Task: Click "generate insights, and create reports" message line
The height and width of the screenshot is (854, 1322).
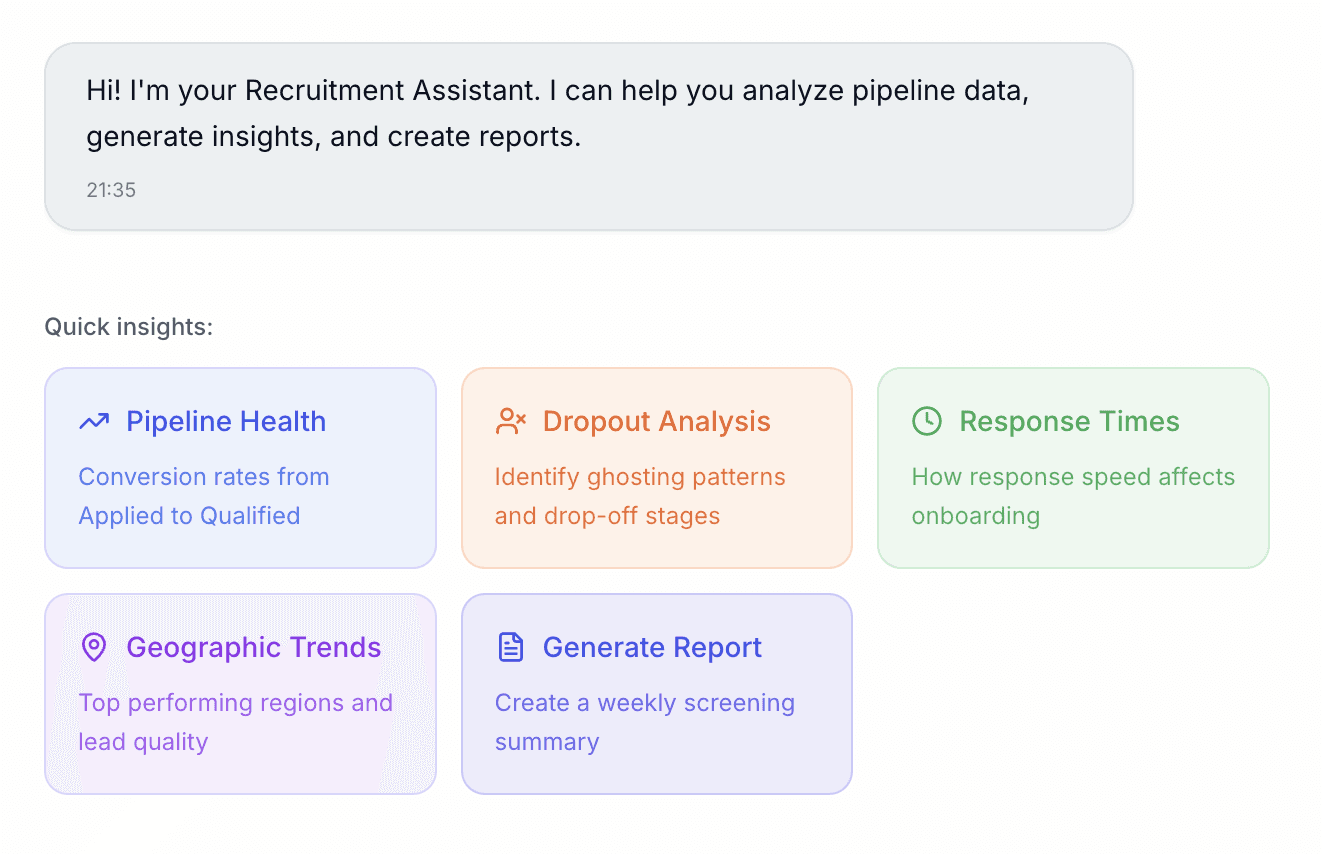Action: 333,137
